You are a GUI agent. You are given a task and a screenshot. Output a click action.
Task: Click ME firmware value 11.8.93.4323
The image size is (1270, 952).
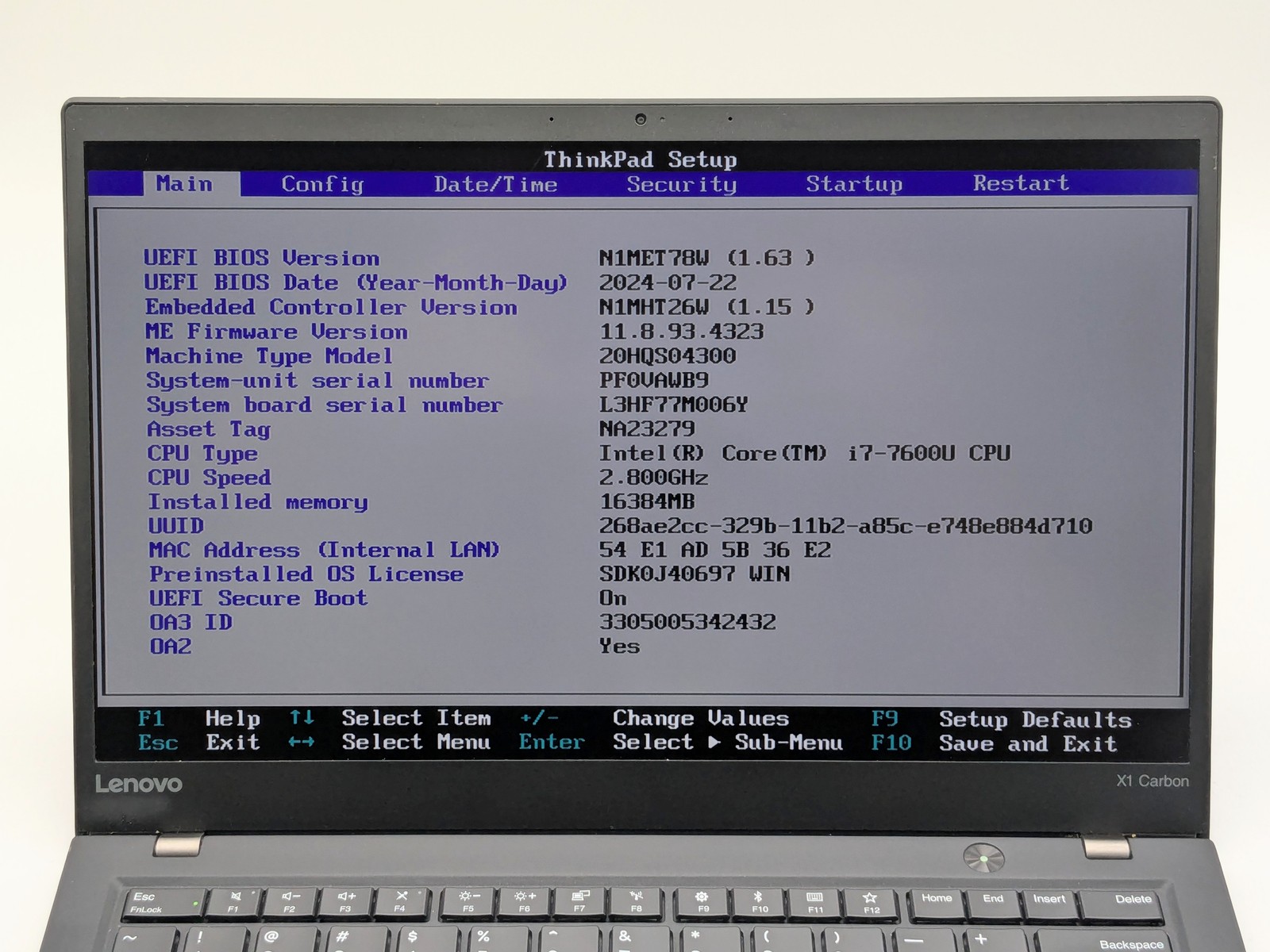pos(681,332)
